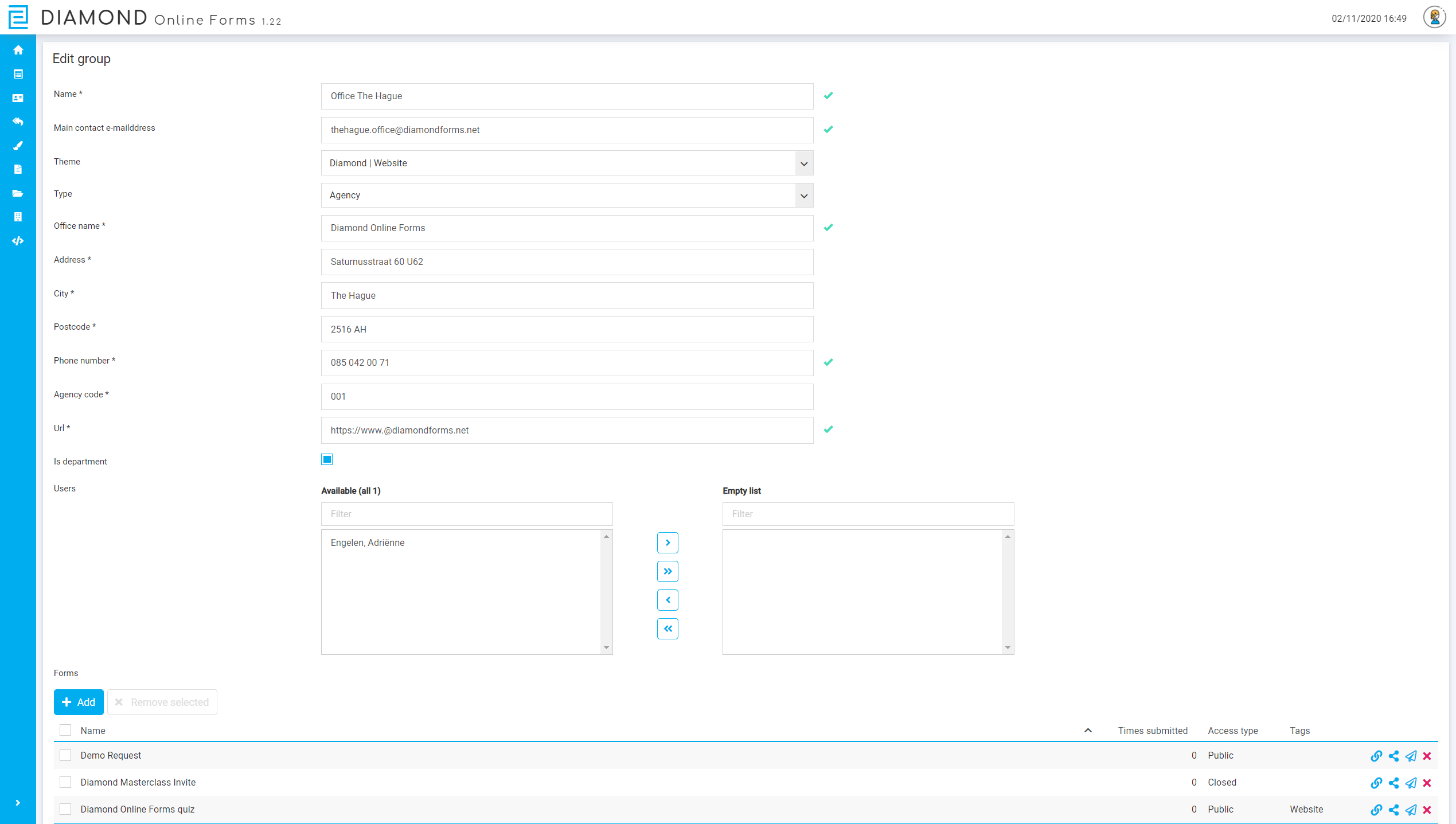Open the Type dropdown showing Agency
Screen dimensions: 1456x824
[567, 196]
